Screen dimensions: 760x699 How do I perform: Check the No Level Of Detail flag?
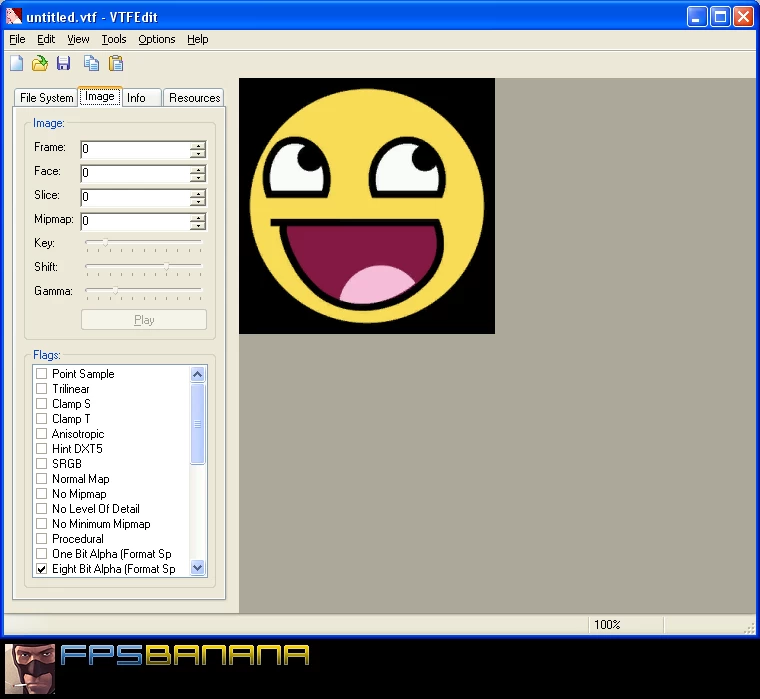click(42, 509)
